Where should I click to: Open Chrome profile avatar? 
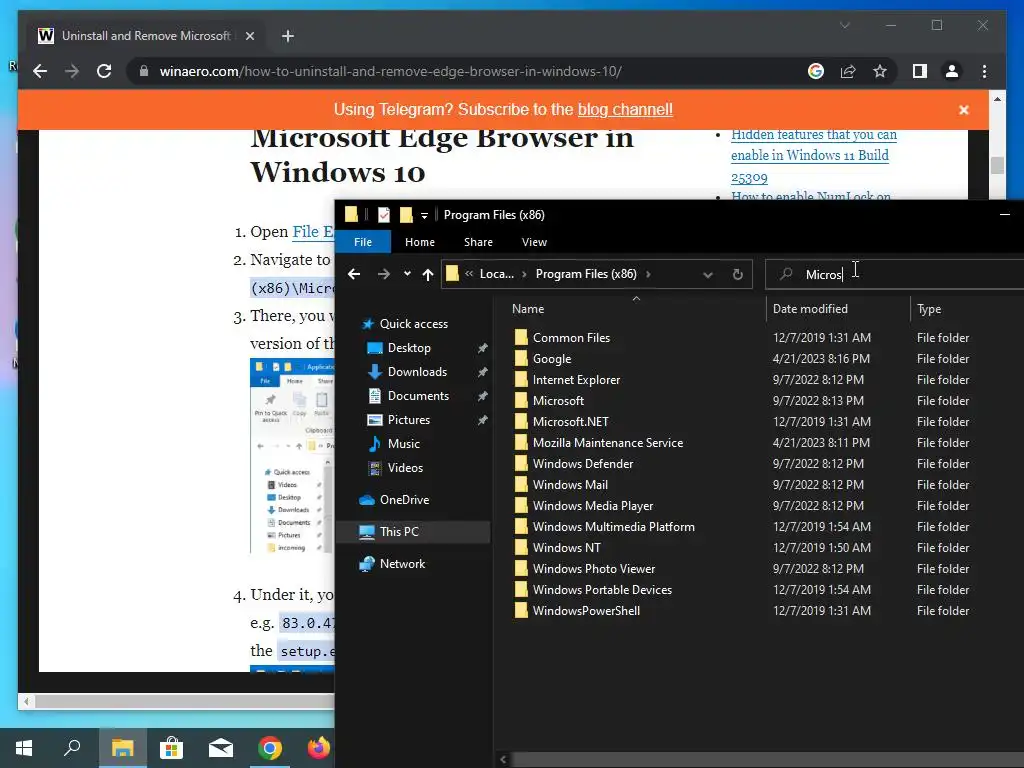952,71
